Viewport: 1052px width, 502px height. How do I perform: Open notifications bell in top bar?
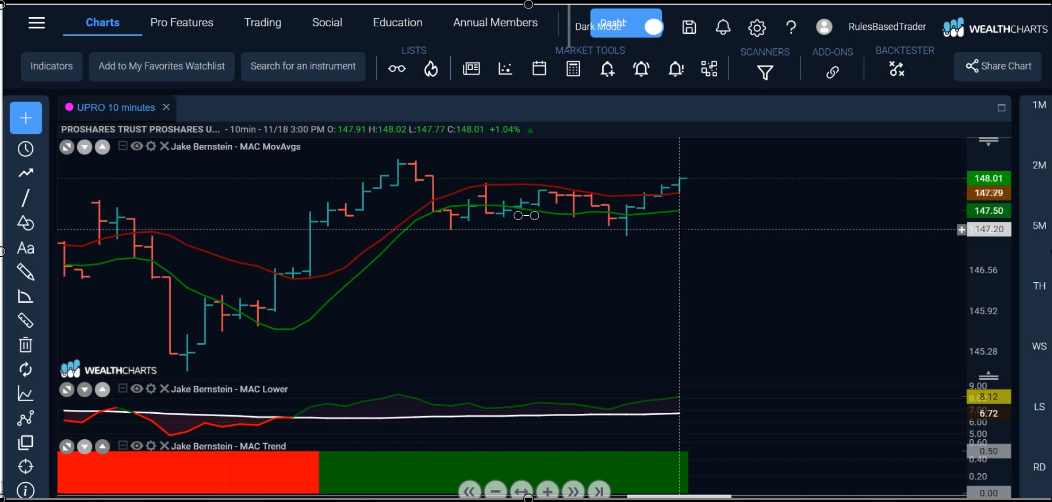[723, 27]
